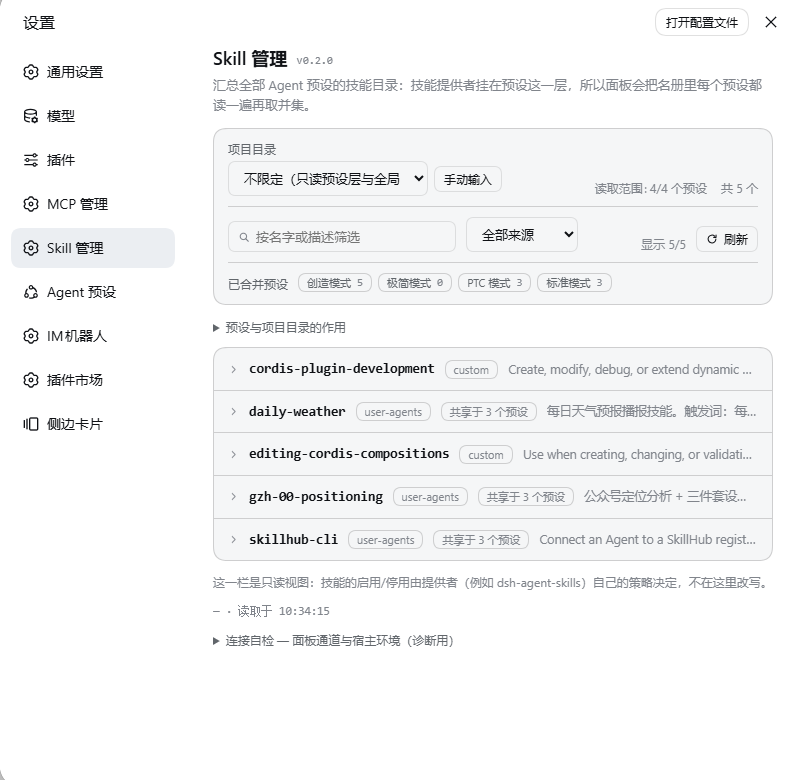Click the MCP 管理 gear icon

[31, 204]
